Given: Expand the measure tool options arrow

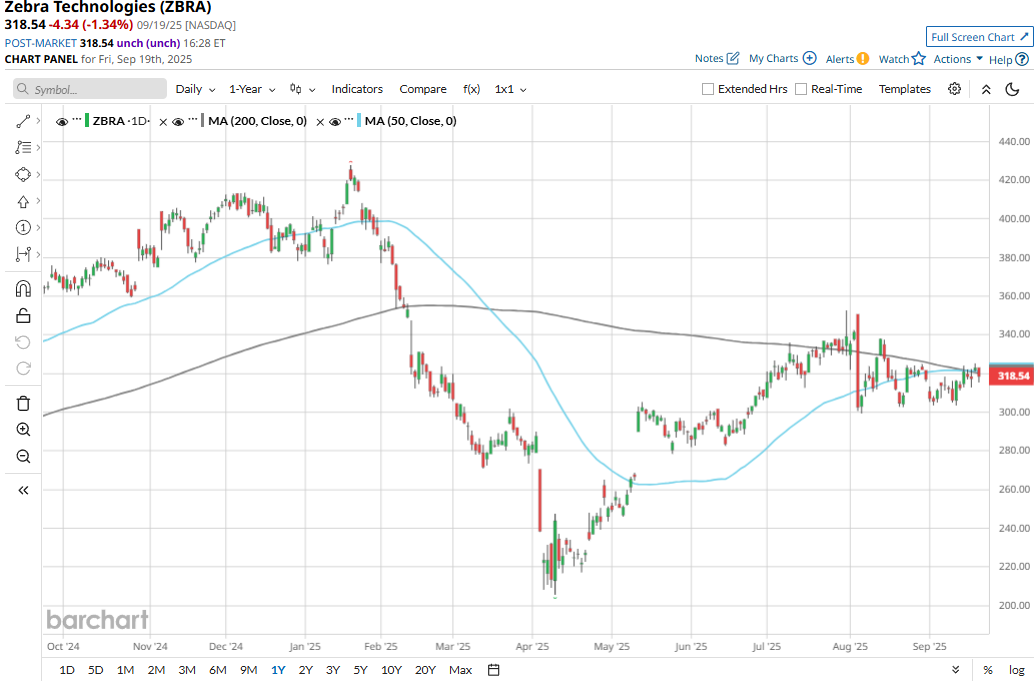Looking at the screenshot, I should coord(38,254).
